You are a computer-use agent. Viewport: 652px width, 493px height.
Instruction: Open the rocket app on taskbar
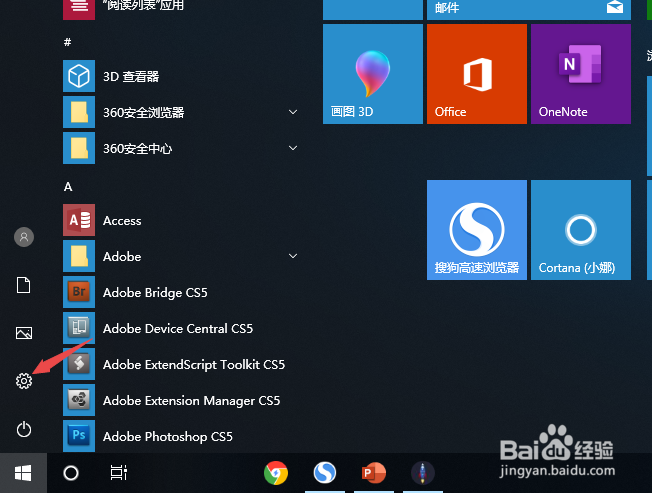423,473
